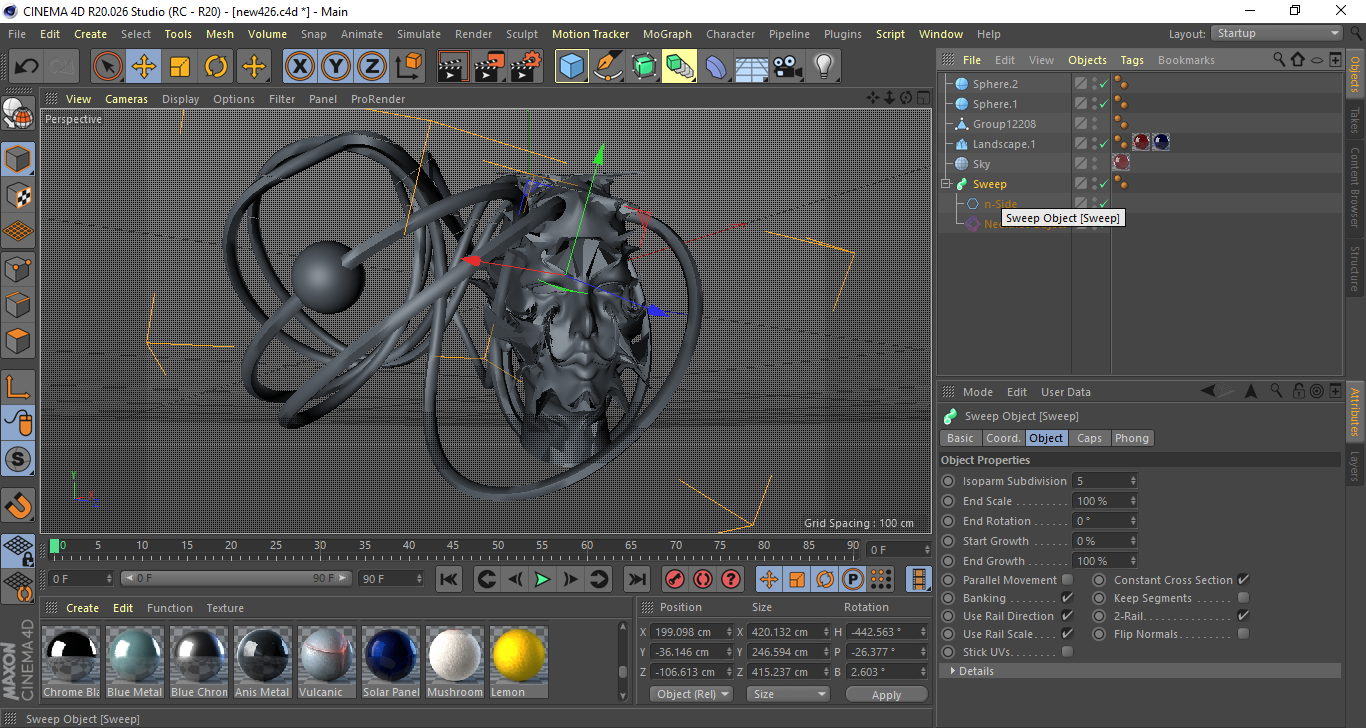Image resolution: width=1366 pixels, height=728 pixels.
Task: Add a Floor environment object
Action: (x=751, y=67)
